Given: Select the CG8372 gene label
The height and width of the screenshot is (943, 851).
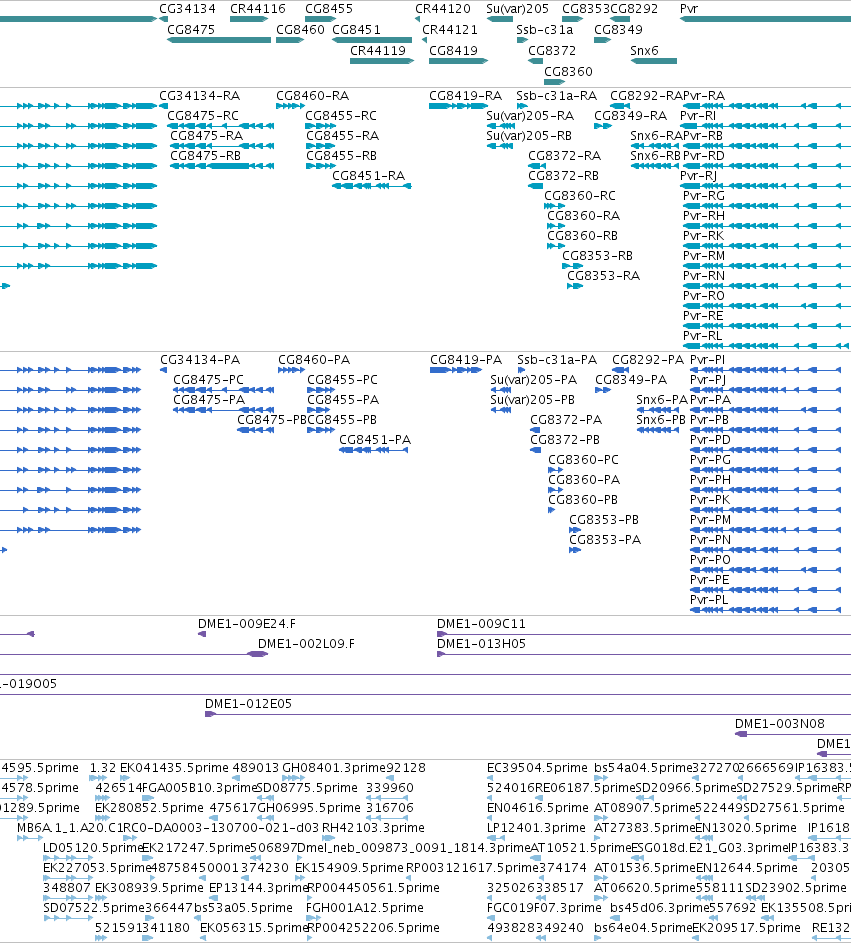Looking at the screenshot, I should click(551, 51).
